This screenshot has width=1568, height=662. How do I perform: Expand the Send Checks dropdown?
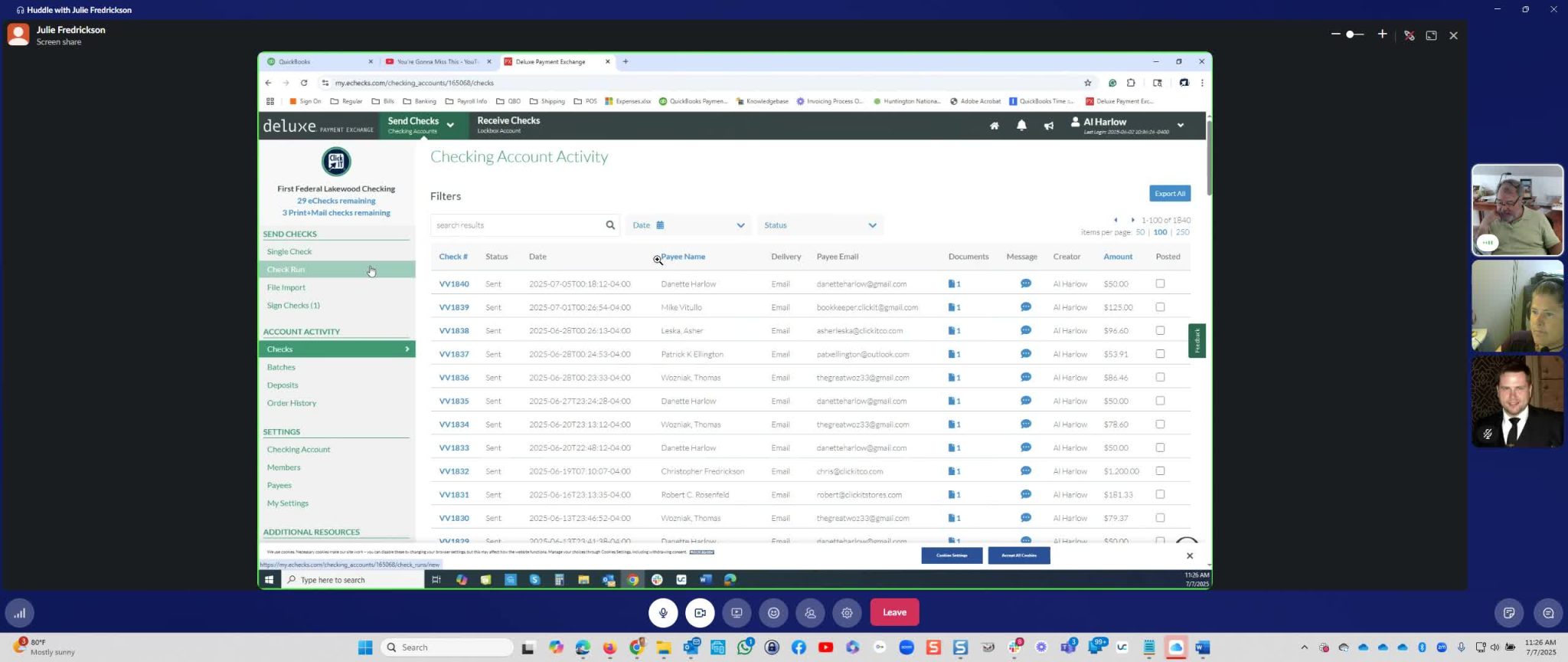[450, 125]
